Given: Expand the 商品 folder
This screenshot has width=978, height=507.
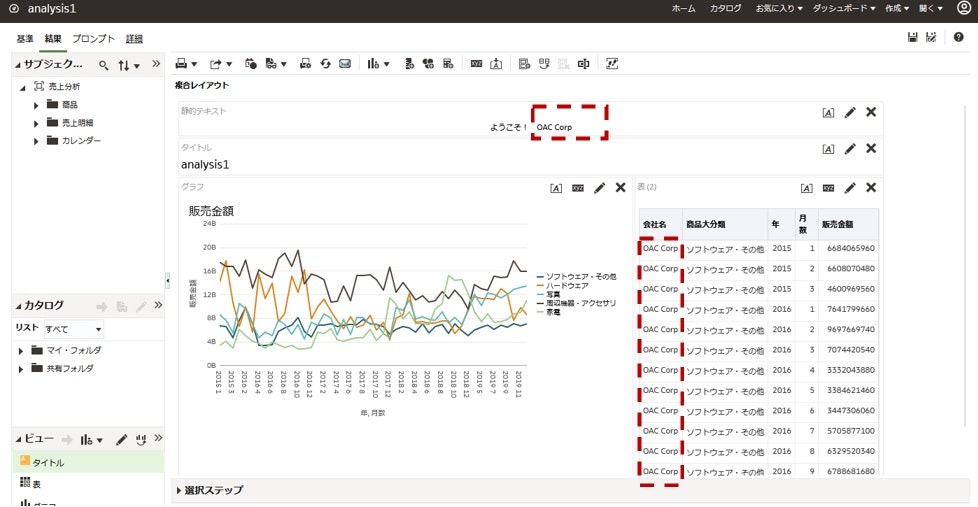Looking at the screenshot, I should click(36, 105).
